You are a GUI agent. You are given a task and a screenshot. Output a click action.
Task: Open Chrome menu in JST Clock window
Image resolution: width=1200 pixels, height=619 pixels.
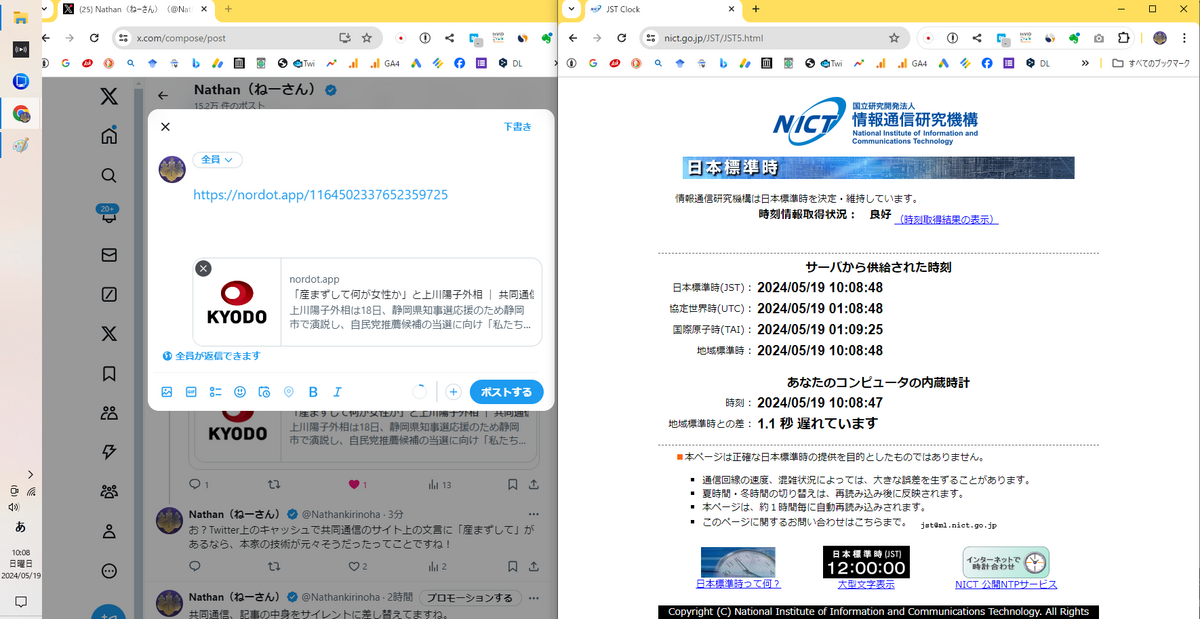click(x=1183, y=38)
